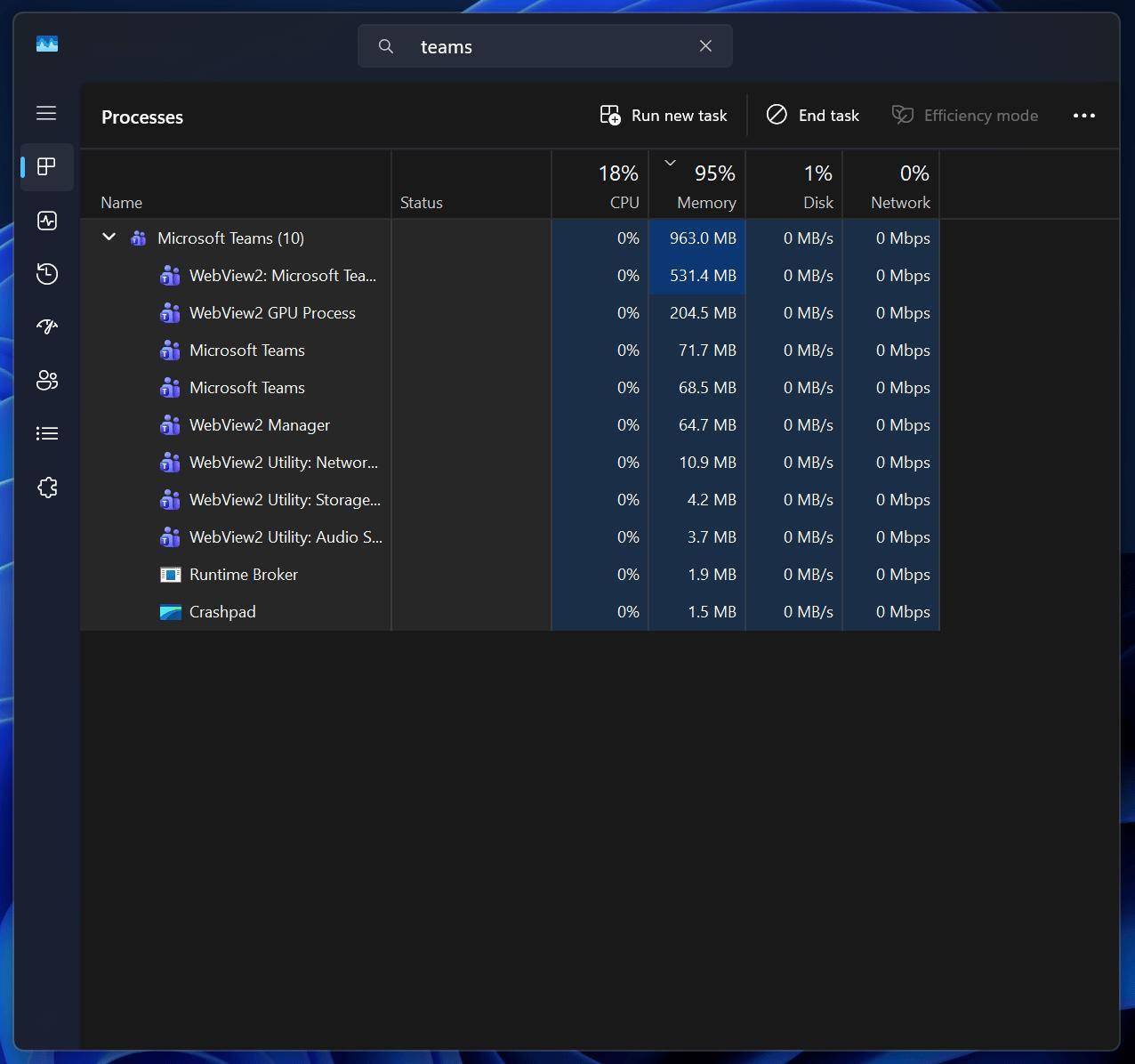Clear the teams search text

click(705, 46)
